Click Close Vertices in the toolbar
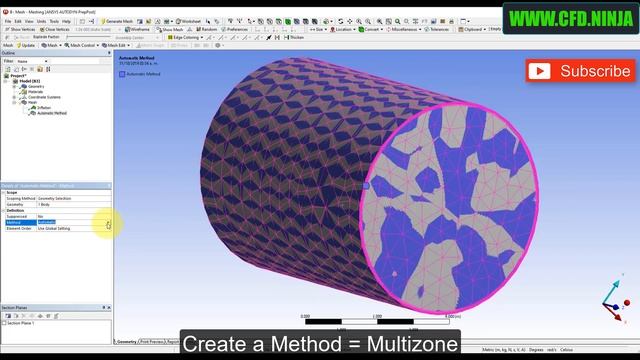 pyautogui.click(x=55, y=29)
